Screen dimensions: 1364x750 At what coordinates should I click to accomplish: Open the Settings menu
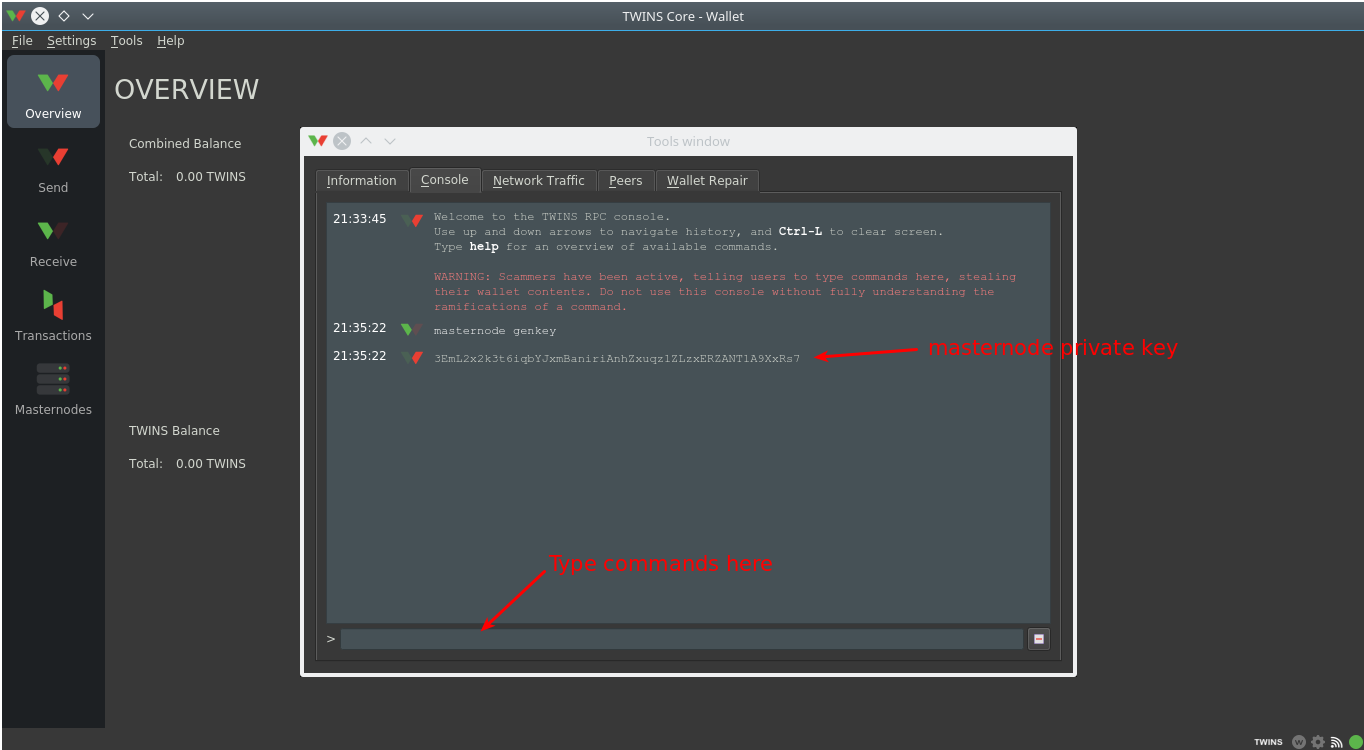pos(71,41)
